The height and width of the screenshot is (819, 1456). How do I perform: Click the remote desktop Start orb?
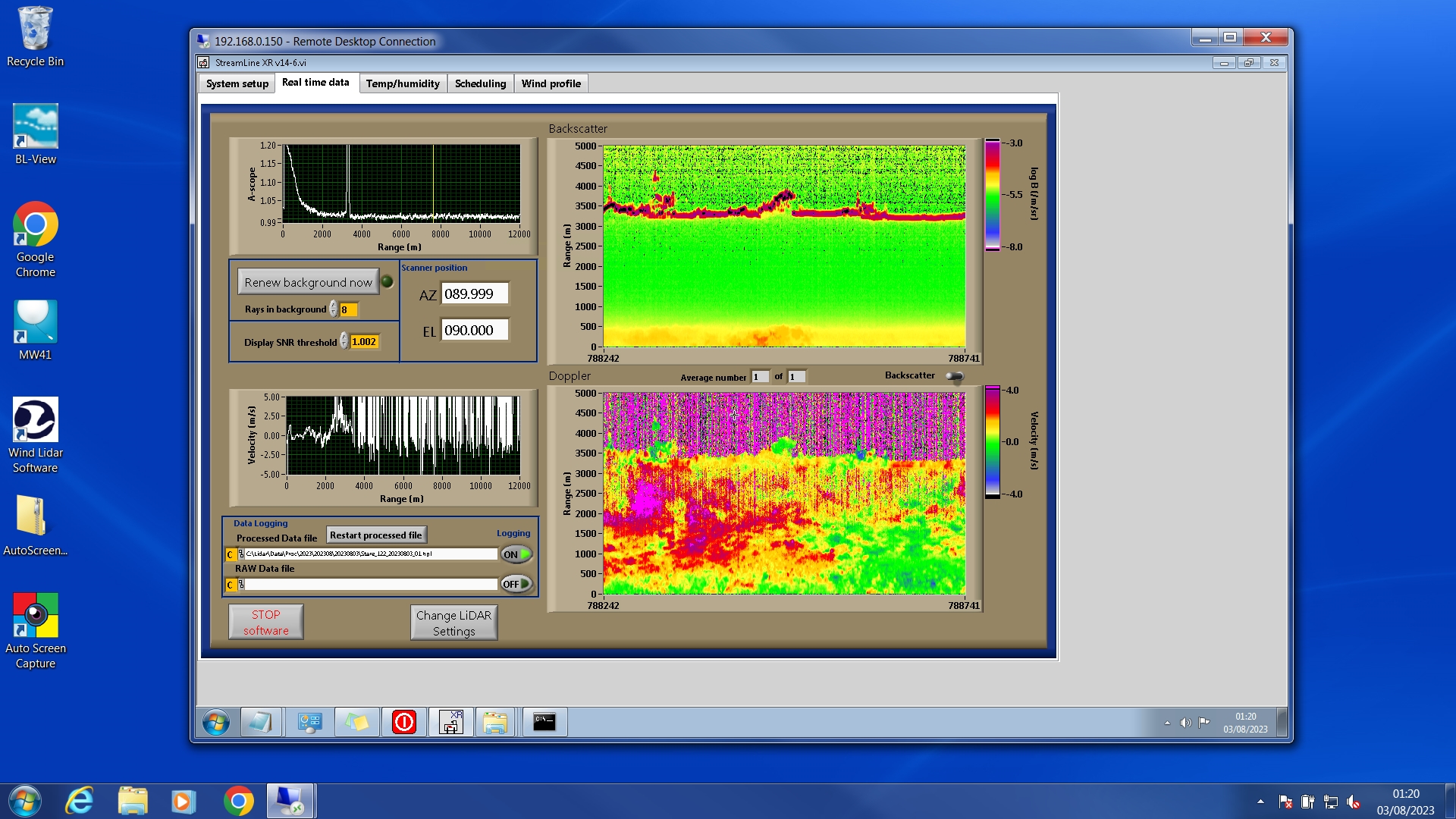[216, 723]
